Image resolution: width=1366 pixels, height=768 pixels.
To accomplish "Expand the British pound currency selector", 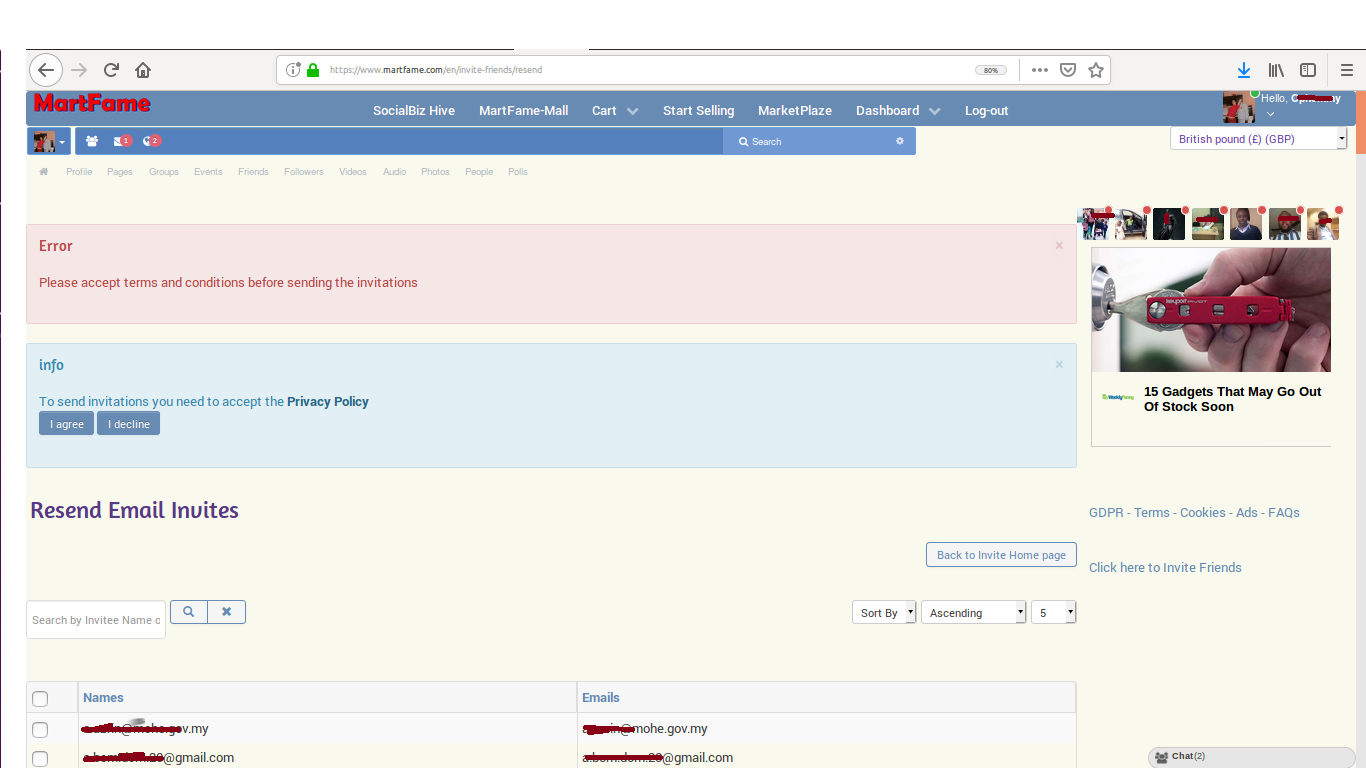I will click(x=1257, y=138).
